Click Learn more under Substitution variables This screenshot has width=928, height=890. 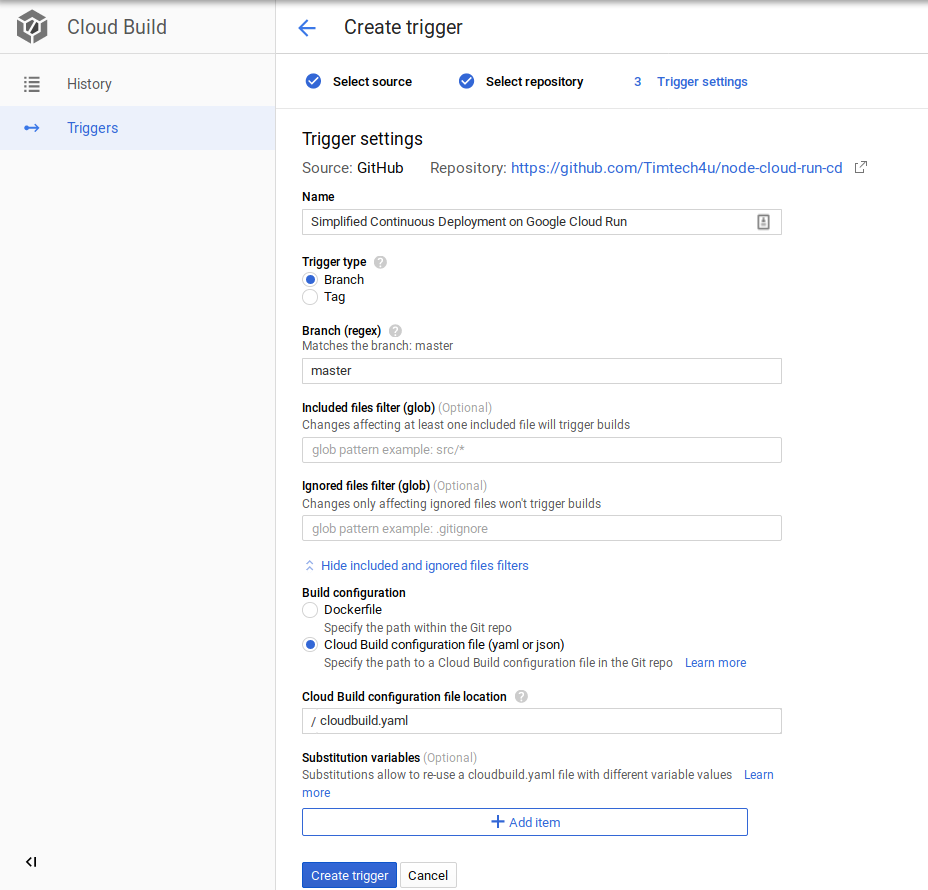759,775
